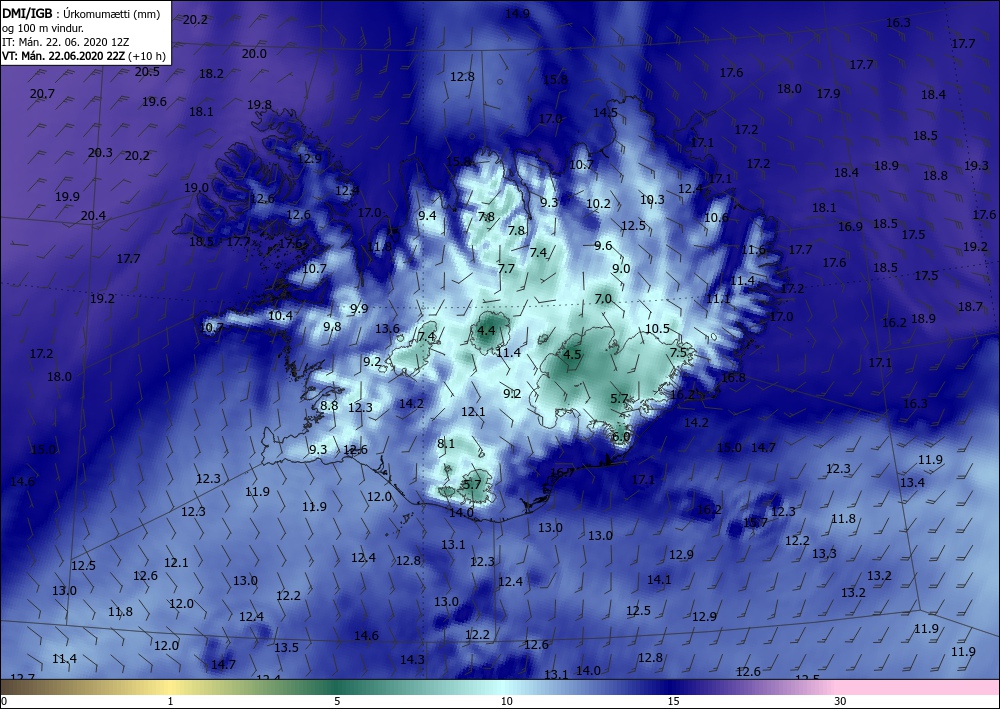Click the 'IT: Mán. 22. 06. 2020 12Z' line

tap(66, 42)
